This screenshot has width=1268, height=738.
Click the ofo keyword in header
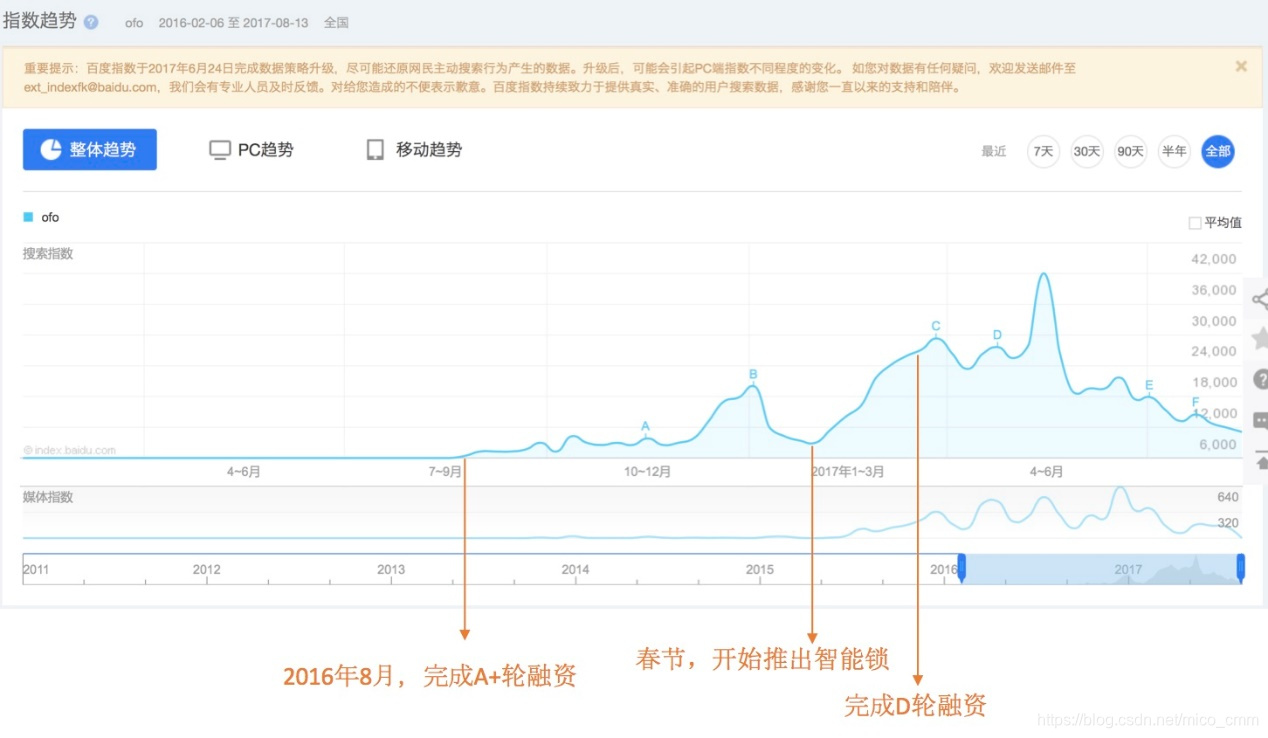coord(134,22)
